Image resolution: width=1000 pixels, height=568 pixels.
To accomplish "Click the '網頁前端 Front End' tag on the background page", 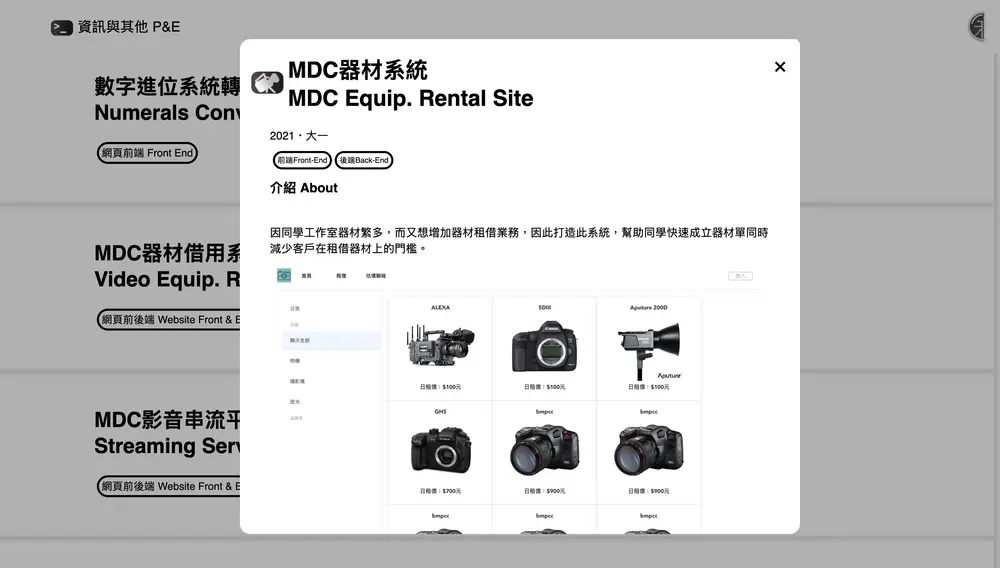I will [x=147, y=153].
